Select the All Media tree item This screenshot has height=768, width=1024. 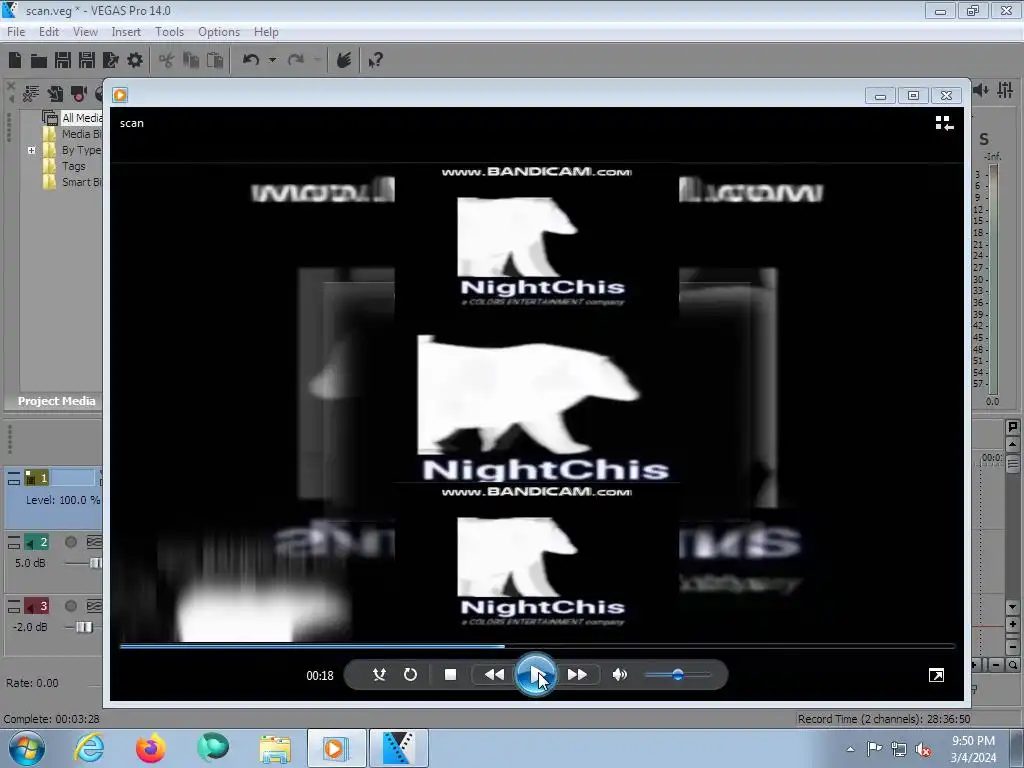(x=82, y=118)
